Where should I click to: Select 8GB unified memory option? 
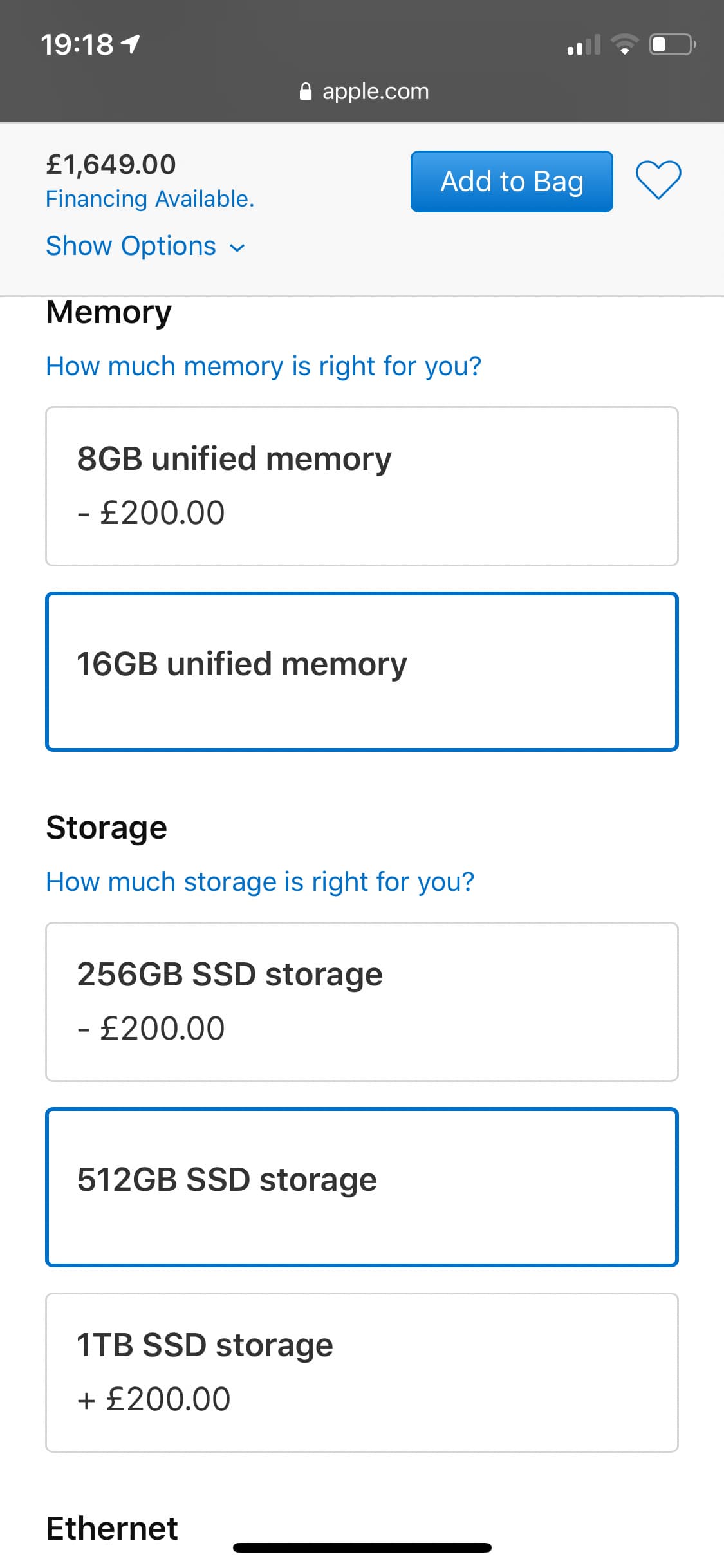(362, 486)
